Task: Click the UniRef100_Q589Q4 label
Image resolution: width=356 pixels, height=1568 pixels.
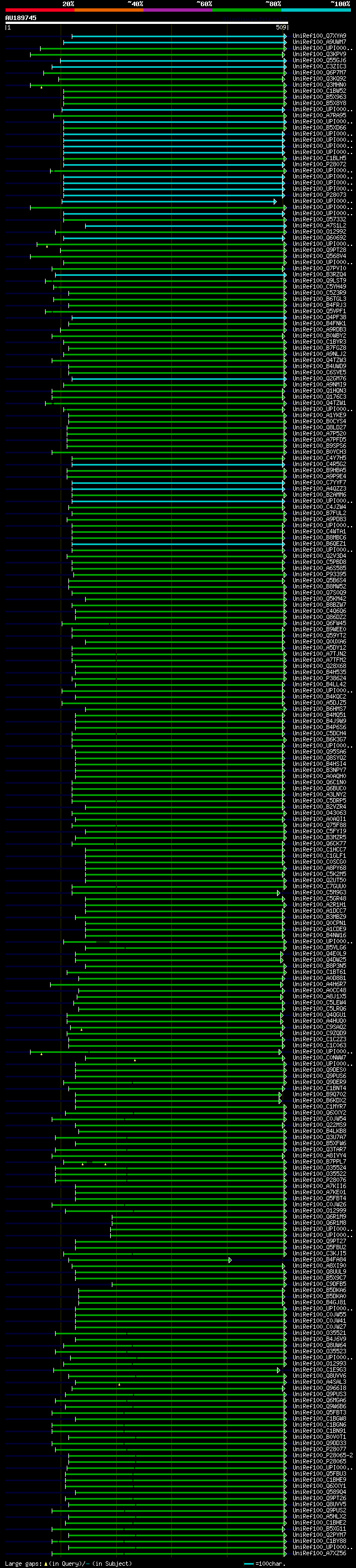Action: [x=319, y=1492]
